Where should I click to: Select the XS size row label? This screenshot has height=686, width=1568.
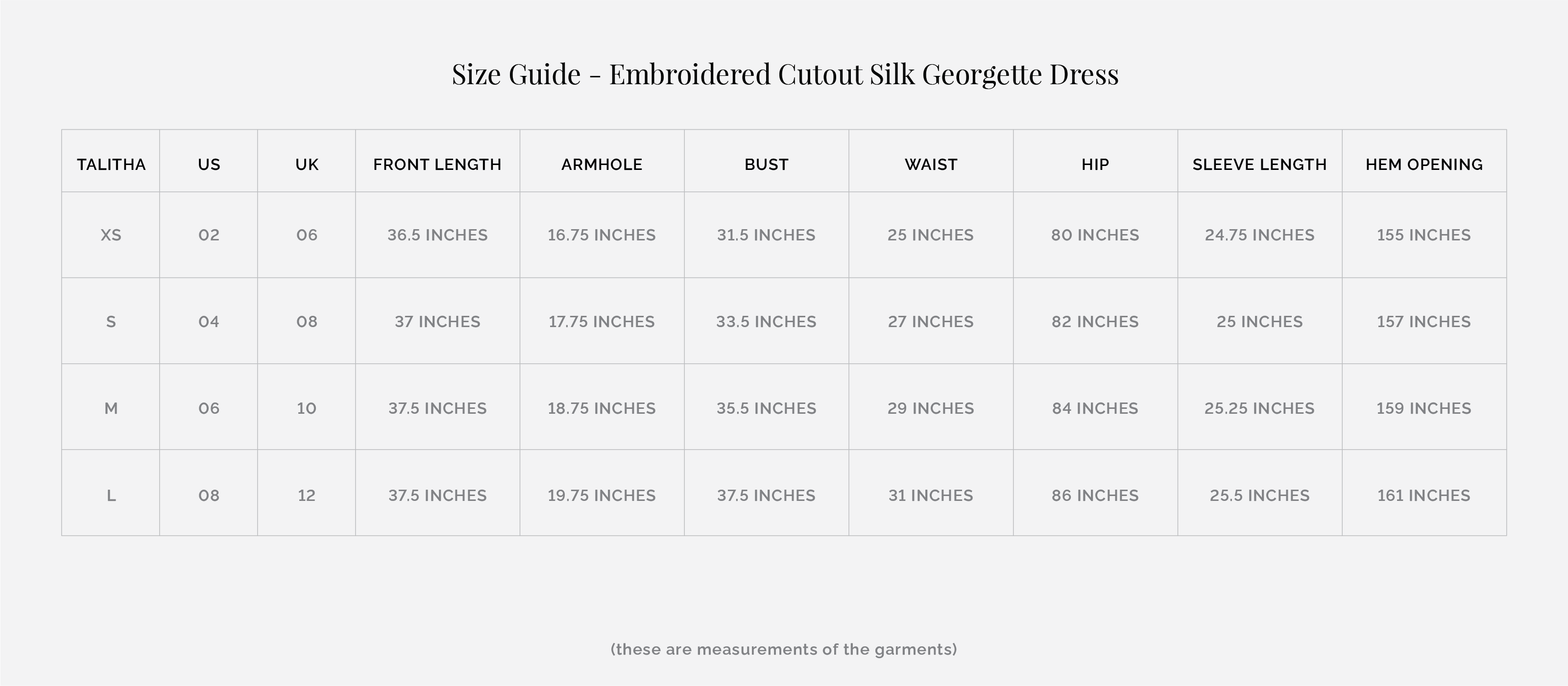[x=111, y=235]
